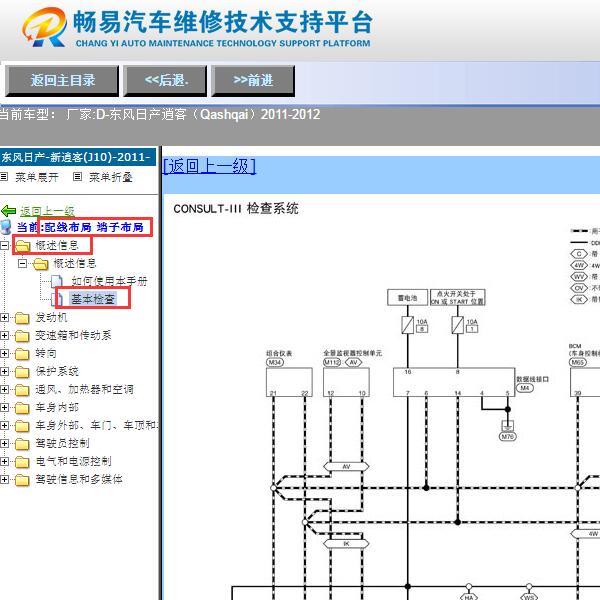Select the 电气和电源控制 folder label
This screenshot has height=600, width=600.
click(x=73, y=461)
